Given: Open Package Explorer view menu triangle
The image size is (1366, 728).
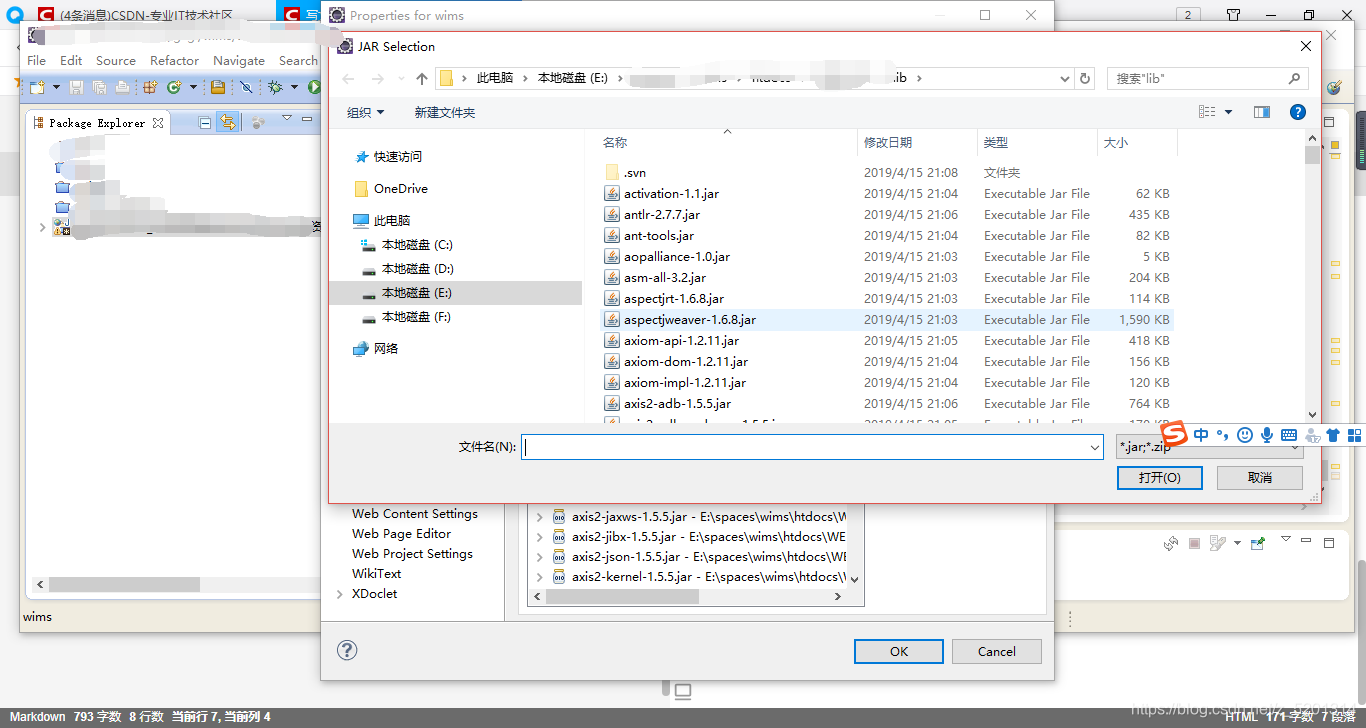Looking at the screenshot, I should (x=287, y=118).
